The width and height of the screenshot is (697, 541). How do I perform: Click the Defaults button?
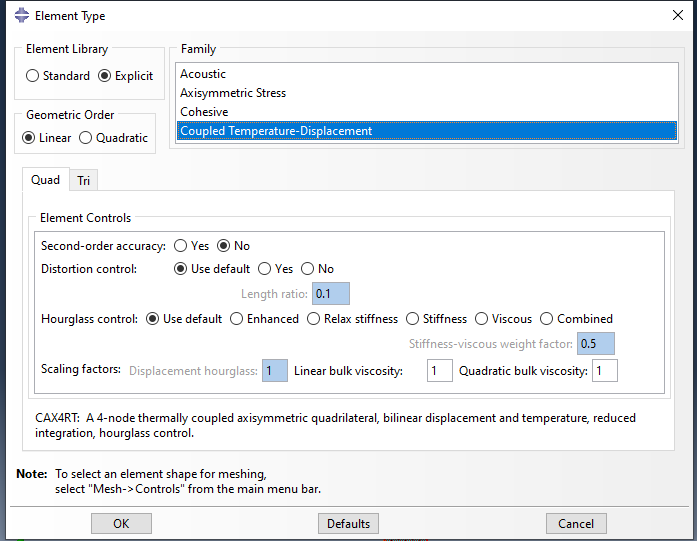click(x=348, y=524)
